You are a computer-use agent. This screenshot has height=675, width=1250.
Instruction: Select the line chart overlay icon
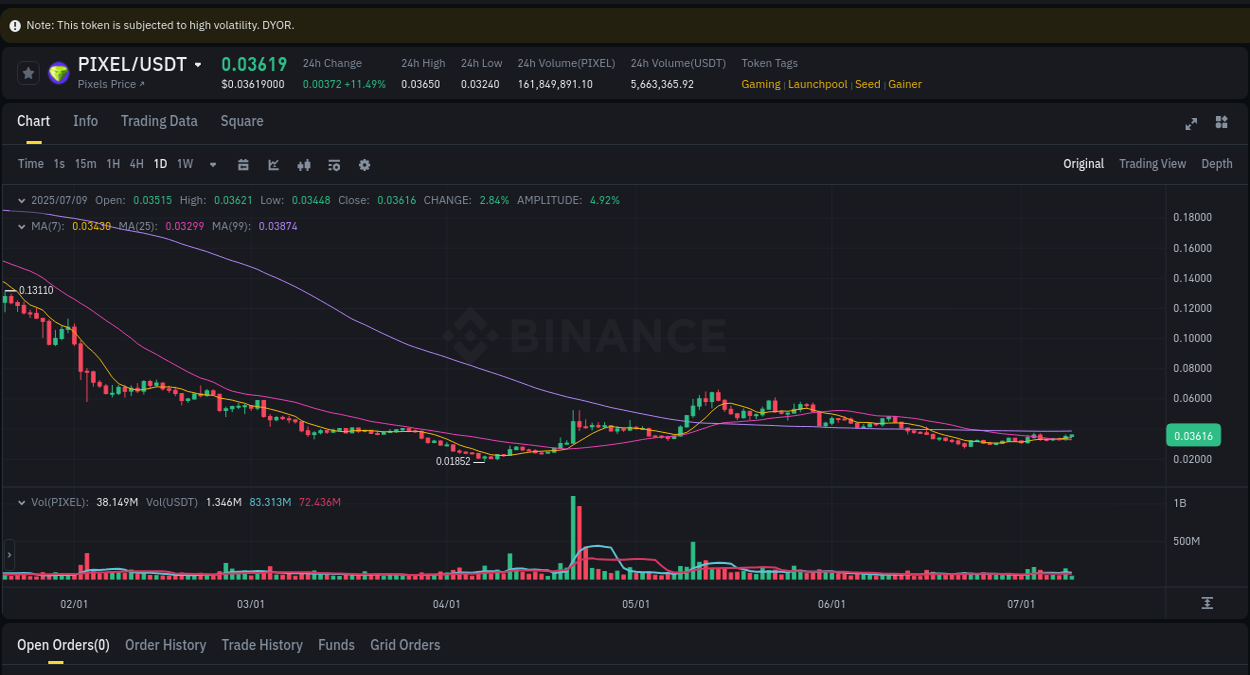pos(273,164)
